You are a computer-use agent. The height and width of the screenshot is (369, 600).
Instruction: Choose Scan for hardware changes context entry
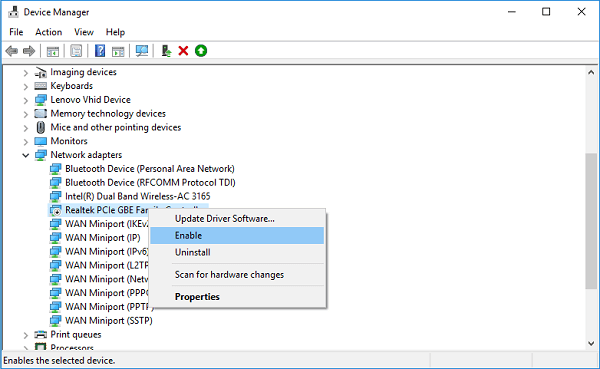point(237,274)
